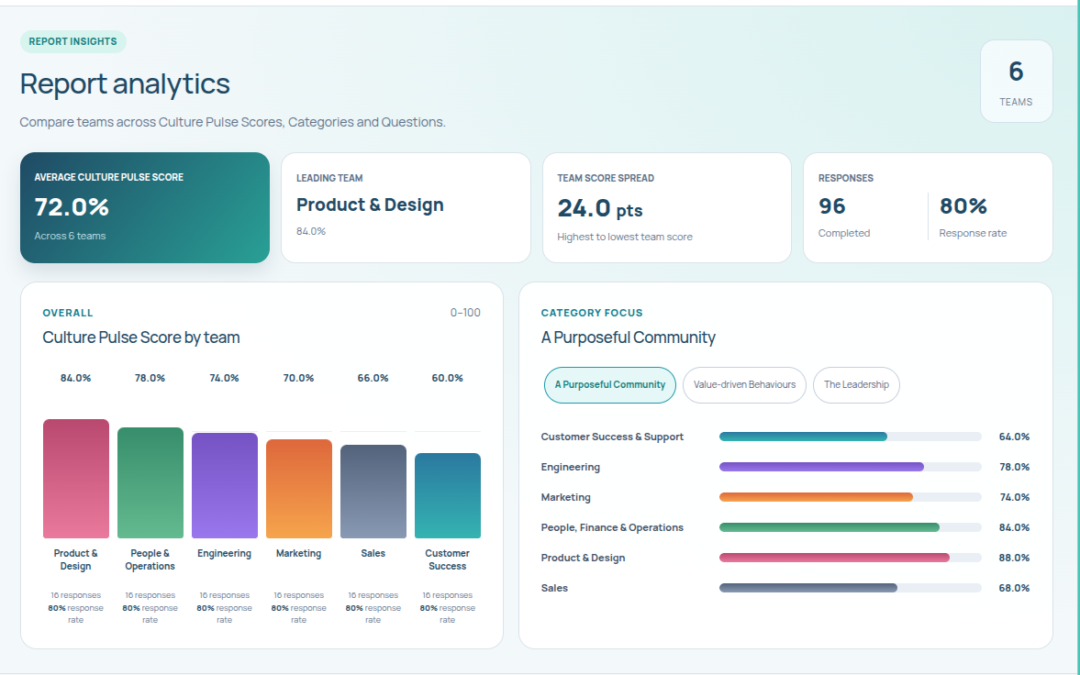Viewport: 1080px width, 675px height.
Task: Click the '68.0%' value for Sales row
Action: [x=1015, y=588]
